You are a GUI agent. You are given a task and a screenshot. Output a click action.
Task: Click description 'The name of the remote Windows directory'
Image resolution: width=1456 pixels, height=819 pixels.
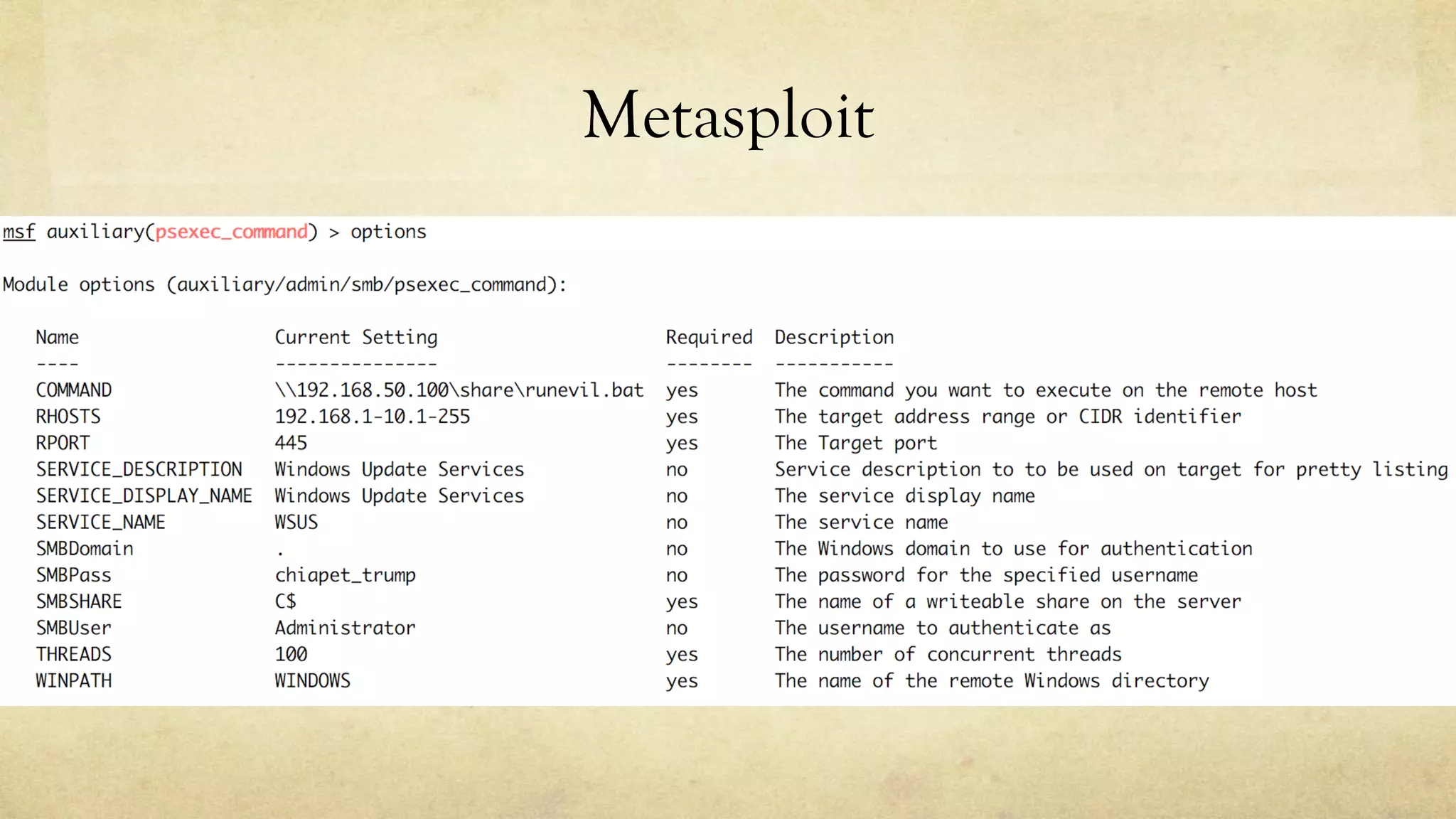click(992, 681)
